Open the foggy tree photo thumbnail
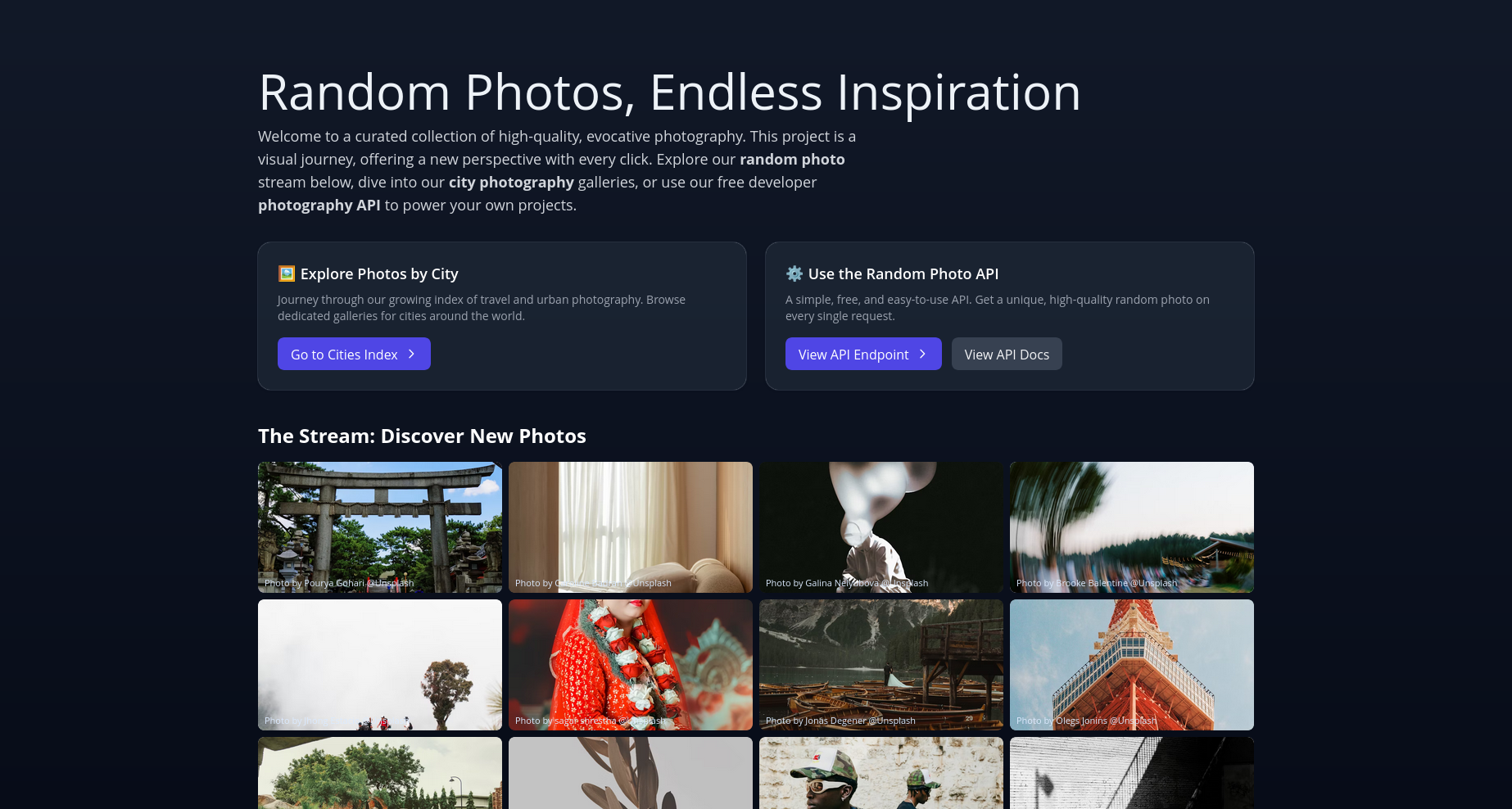This screenshot has width=1512, height=809. point(380,665)
